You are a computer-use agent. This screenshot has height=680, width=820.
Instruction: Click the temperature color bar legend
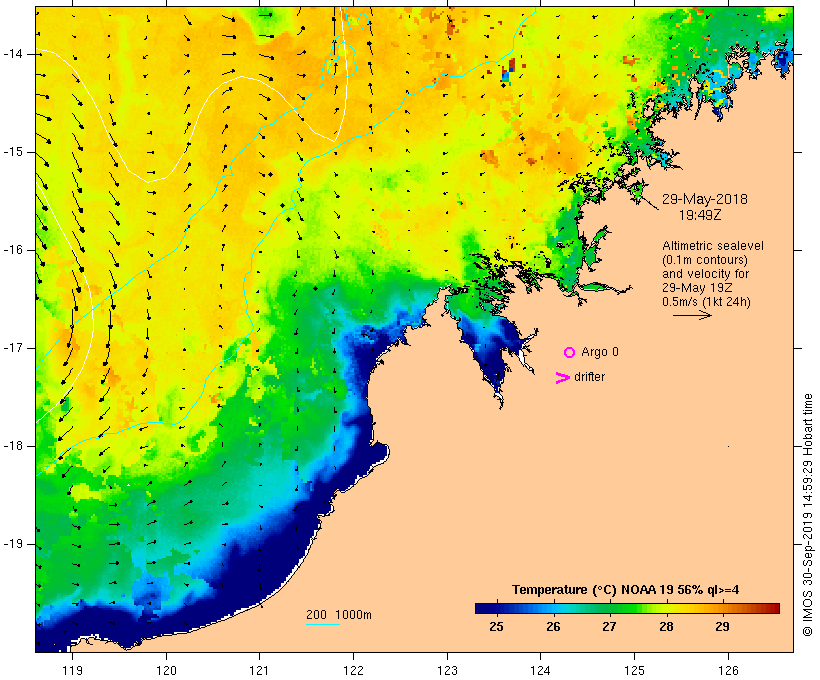(627, 608)
